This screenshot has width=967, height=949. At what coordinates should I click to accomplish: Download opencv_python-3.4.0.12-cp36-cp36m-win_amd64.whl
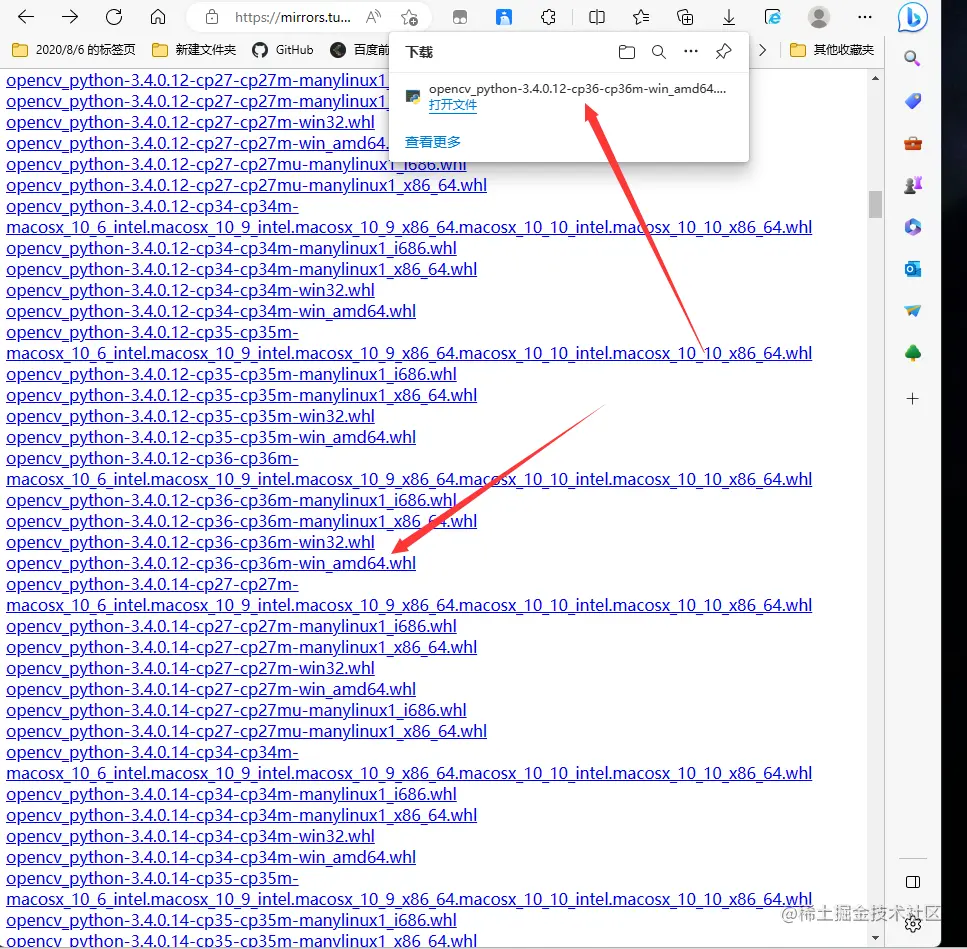(x=211, y=563)
